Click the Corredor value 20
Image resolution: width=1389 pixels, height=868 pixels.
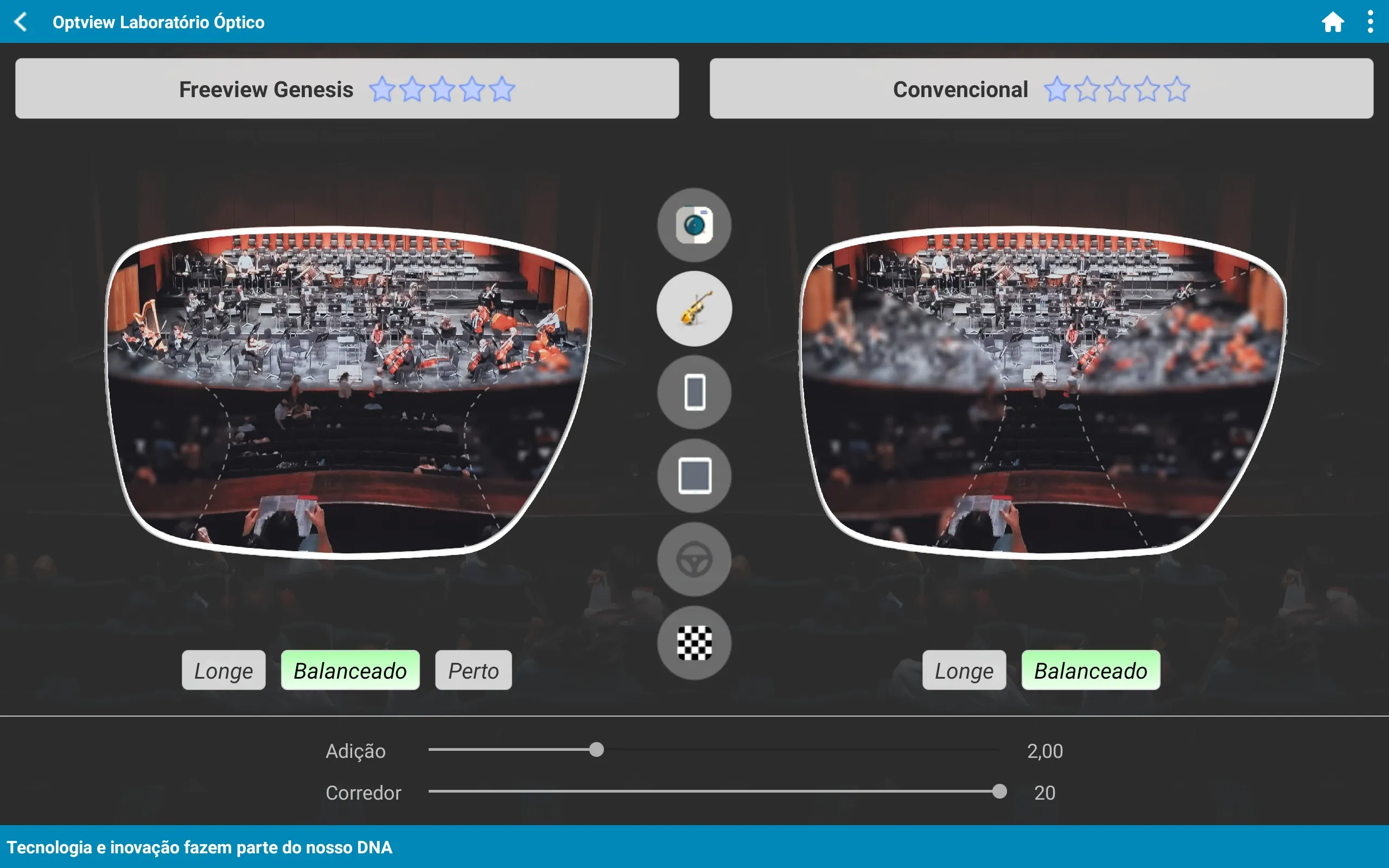[1044, 793]
